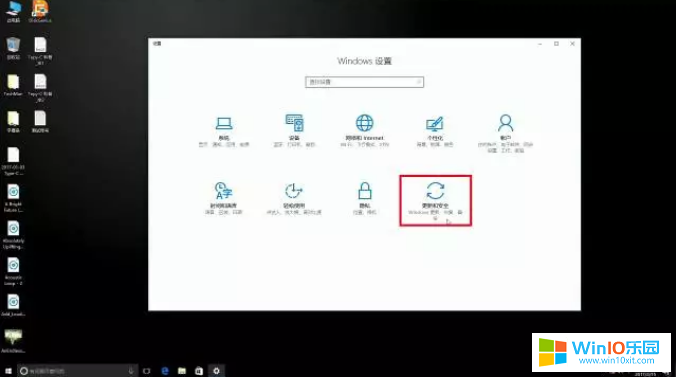The image size is (676, 377).
Task: Open the Personalization settings category
Action: (x=435, y=132)
